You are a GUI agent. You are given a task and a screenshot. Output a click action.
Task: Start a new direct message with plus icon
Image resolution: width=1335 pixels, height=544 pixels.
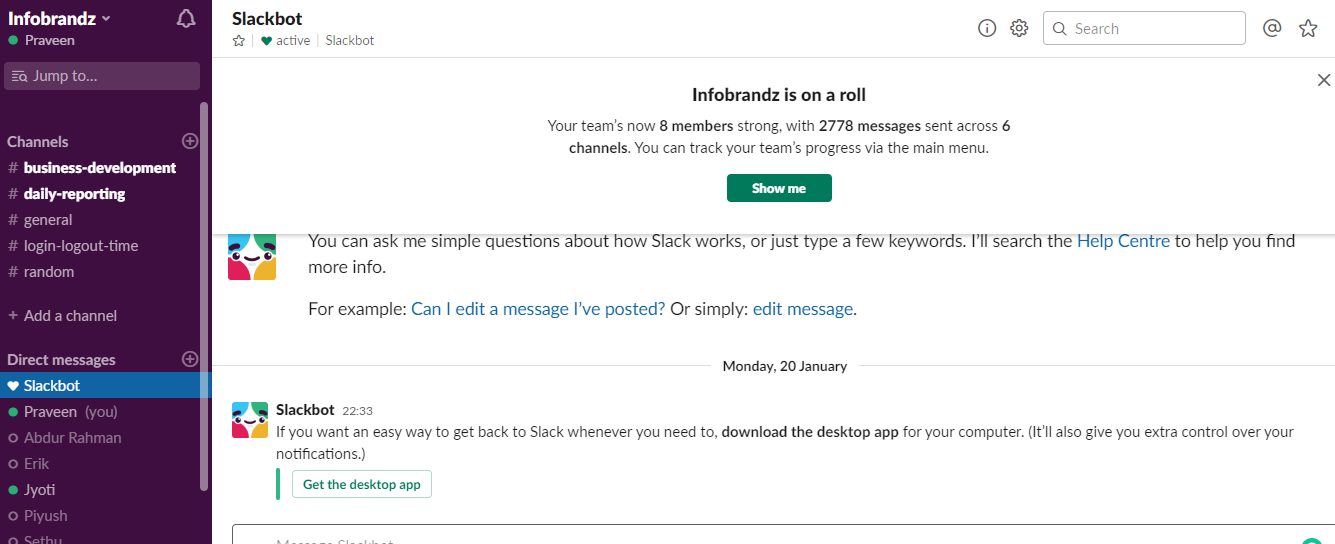[190, 359]
